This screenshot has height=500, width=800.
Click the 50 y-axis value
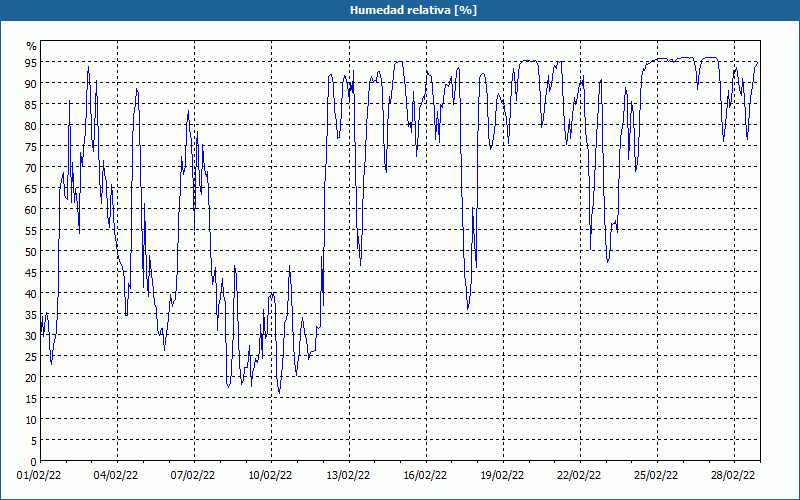pyautogui.click(x=31, y=252)
